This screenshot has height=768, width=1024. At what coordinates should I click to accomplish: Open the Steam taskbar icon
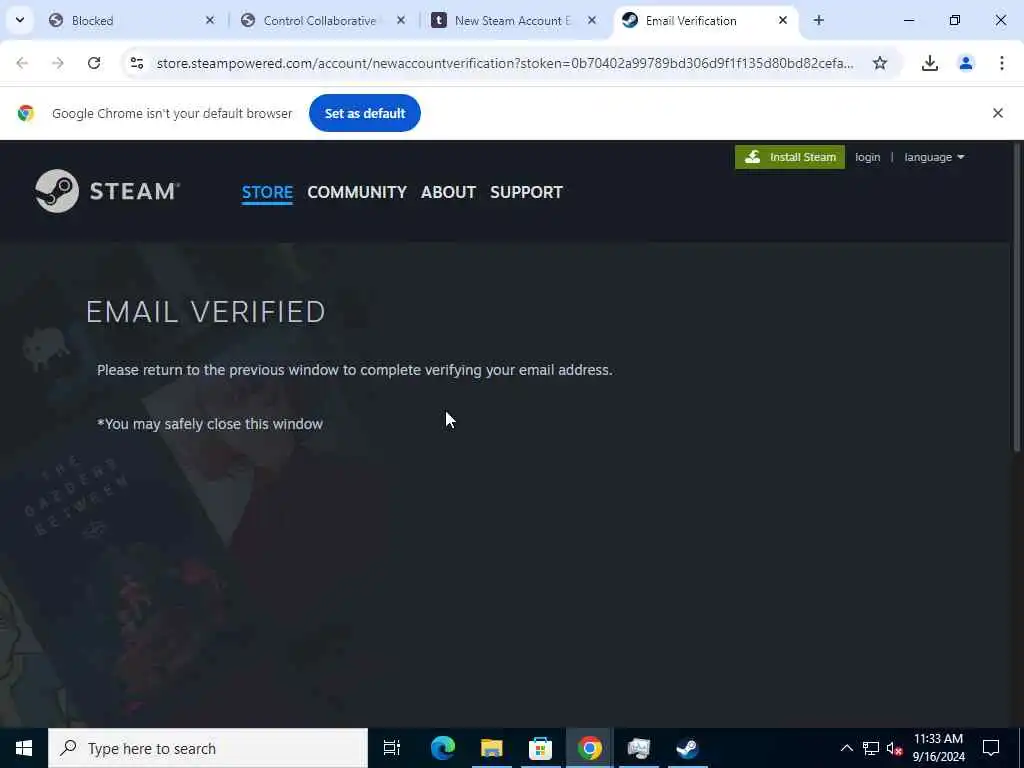tap(687, 748)
